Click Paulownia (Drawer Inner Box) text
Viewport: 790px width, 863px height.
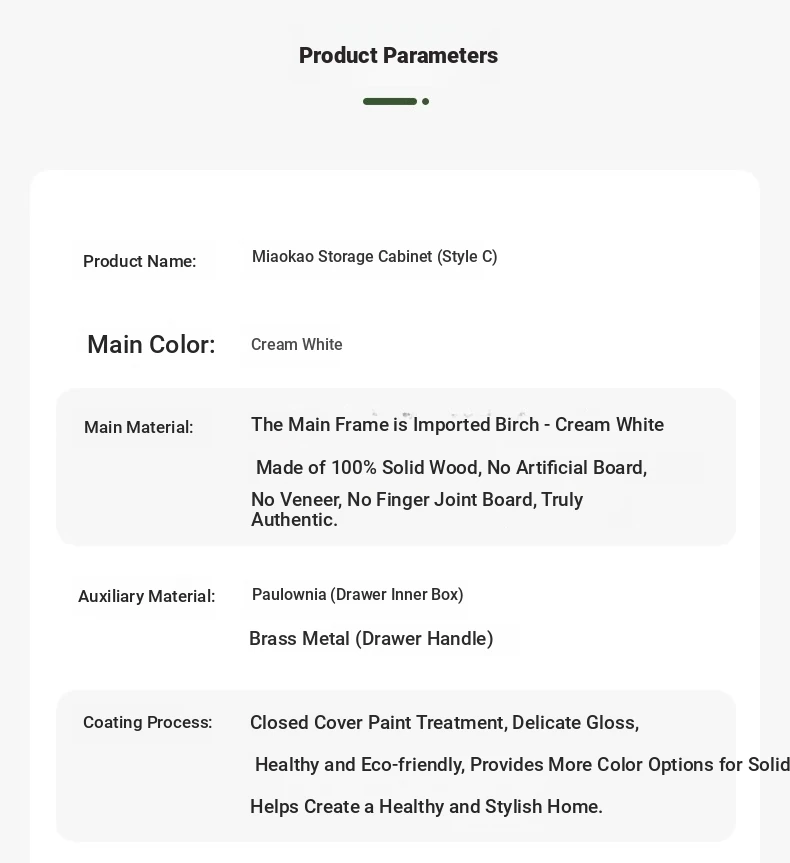(357, 594)
